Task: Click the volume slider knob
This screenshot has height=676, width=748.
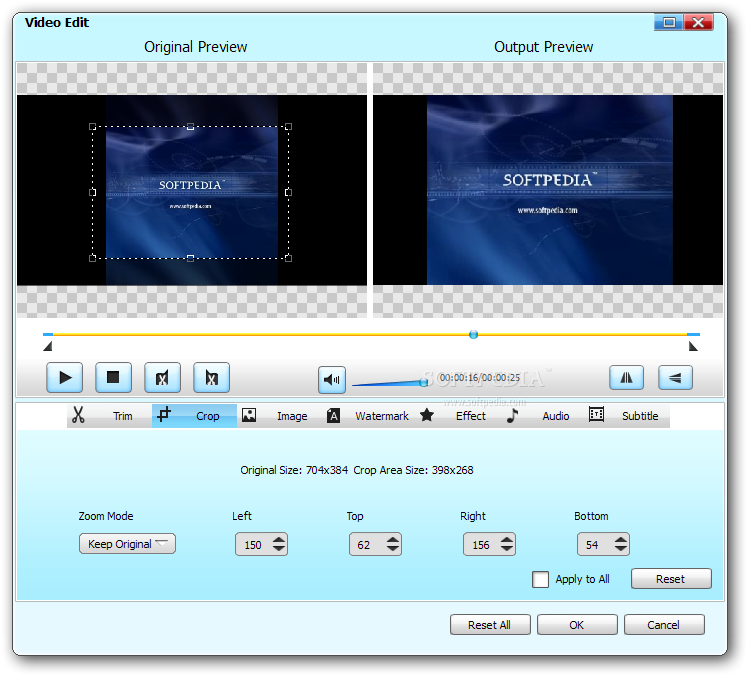Action: (x=423, y=382)
